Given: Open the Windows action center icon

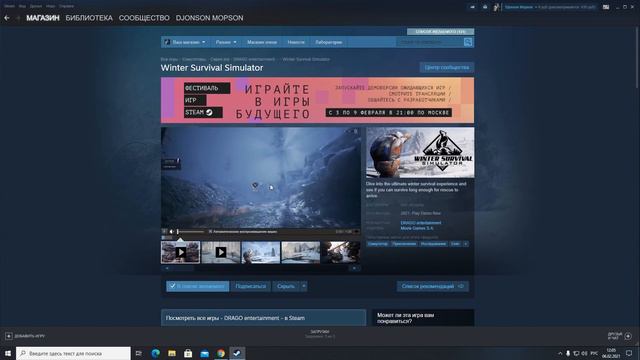Looking at the screenshot, I should [x=629, y=353].
